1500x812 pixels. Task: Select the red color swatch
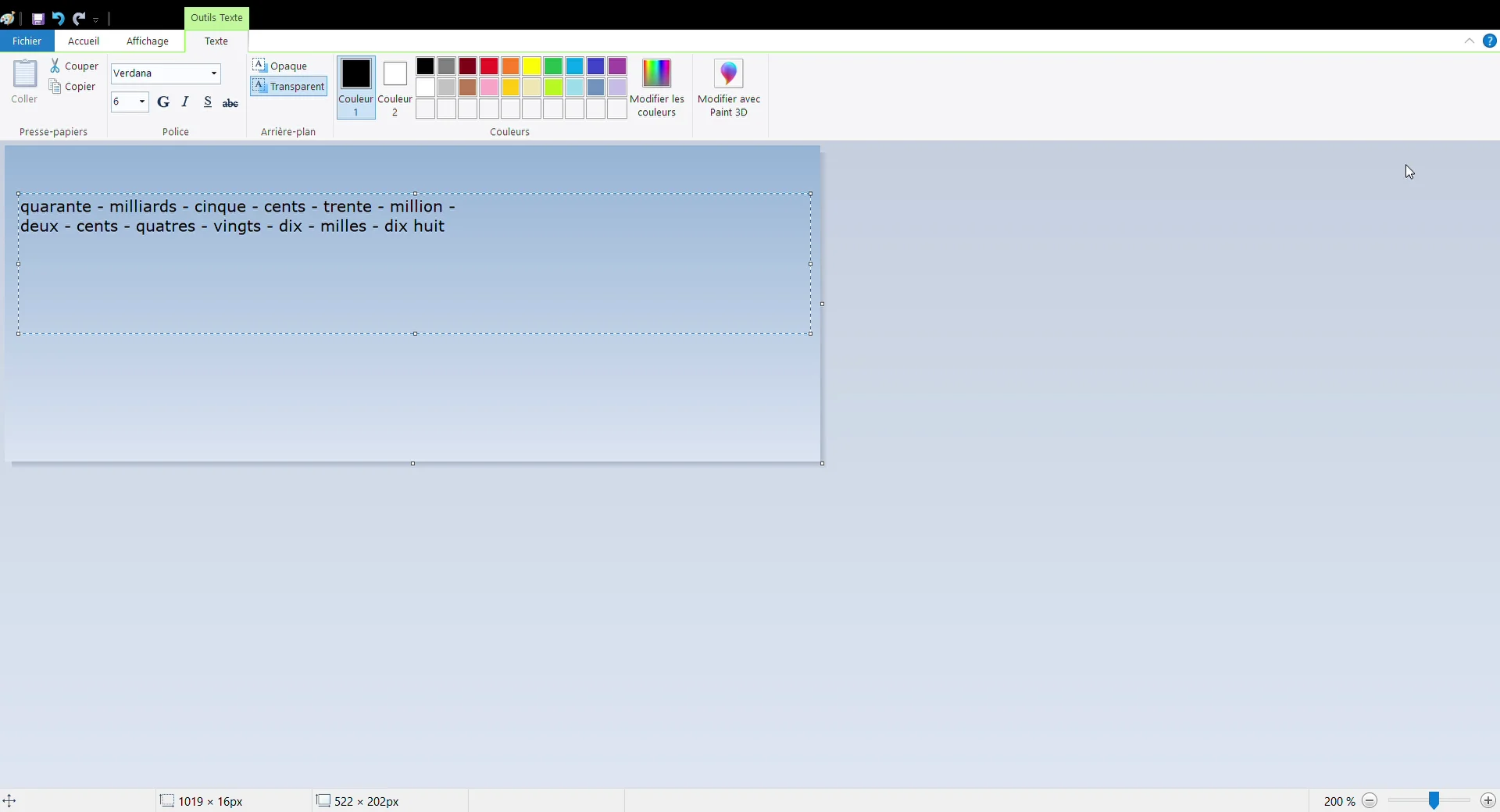[x=489, y=66]
